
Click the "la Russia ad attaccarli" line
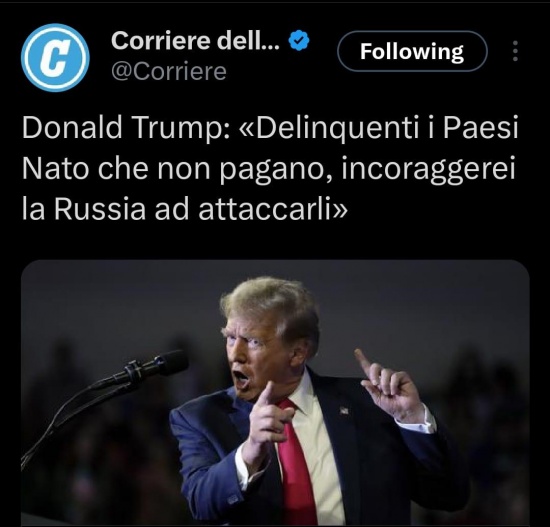[185, 209]
